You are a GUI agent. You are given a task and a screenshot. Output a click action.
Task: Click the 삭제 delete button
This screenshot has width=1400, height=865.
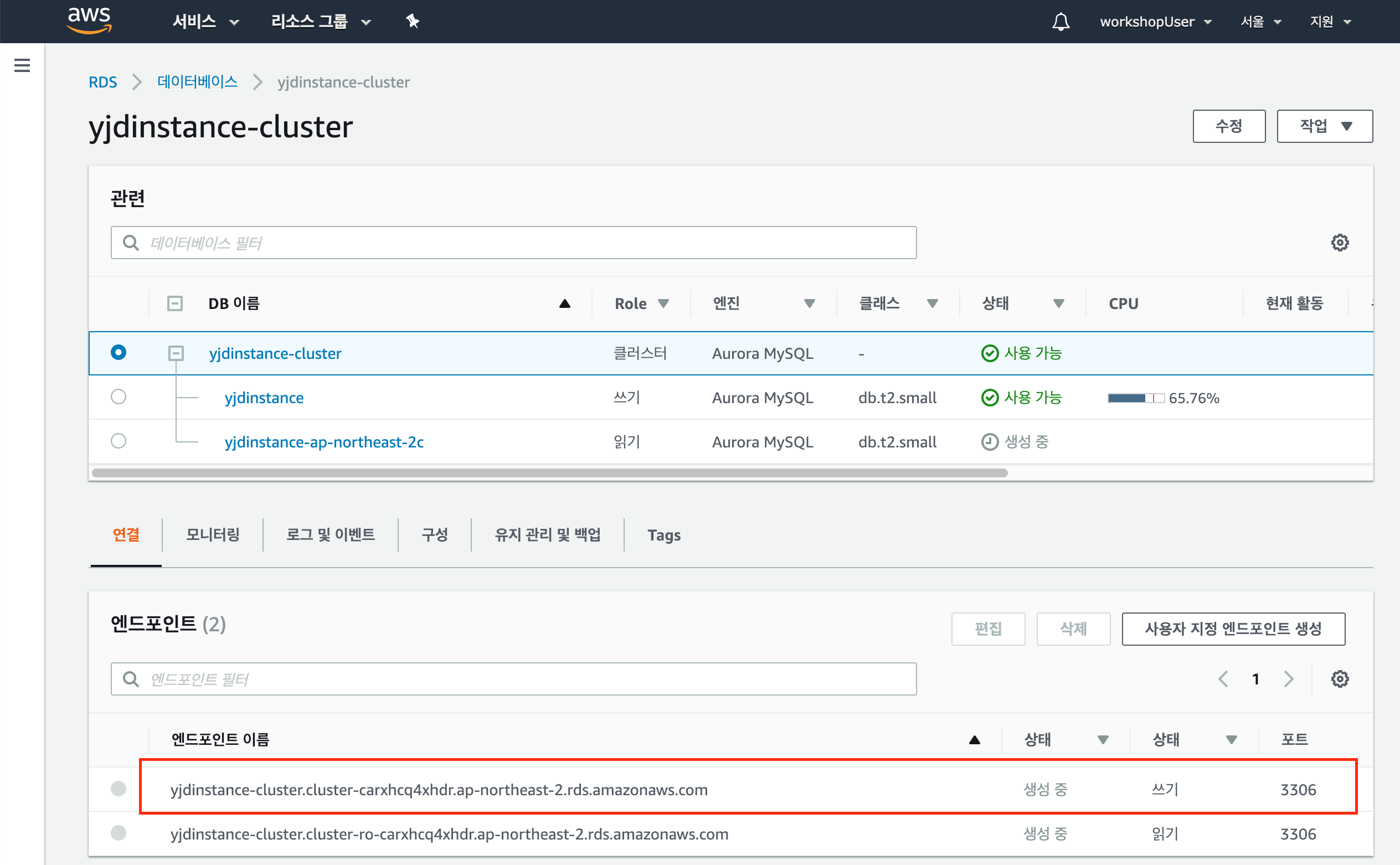[1073, 629]
